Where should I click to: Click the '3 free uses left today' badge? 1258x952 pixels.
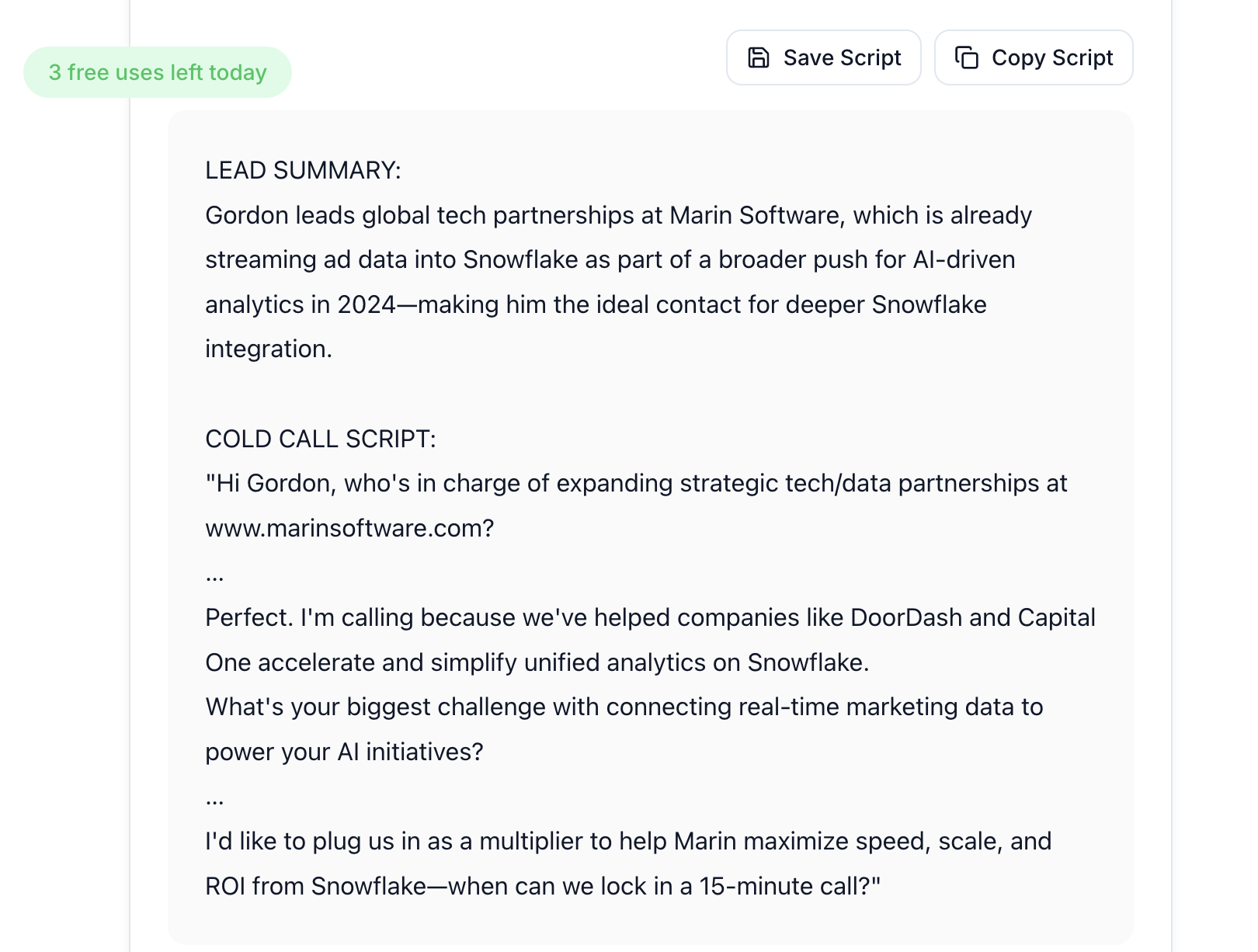(x=158, y=72)
